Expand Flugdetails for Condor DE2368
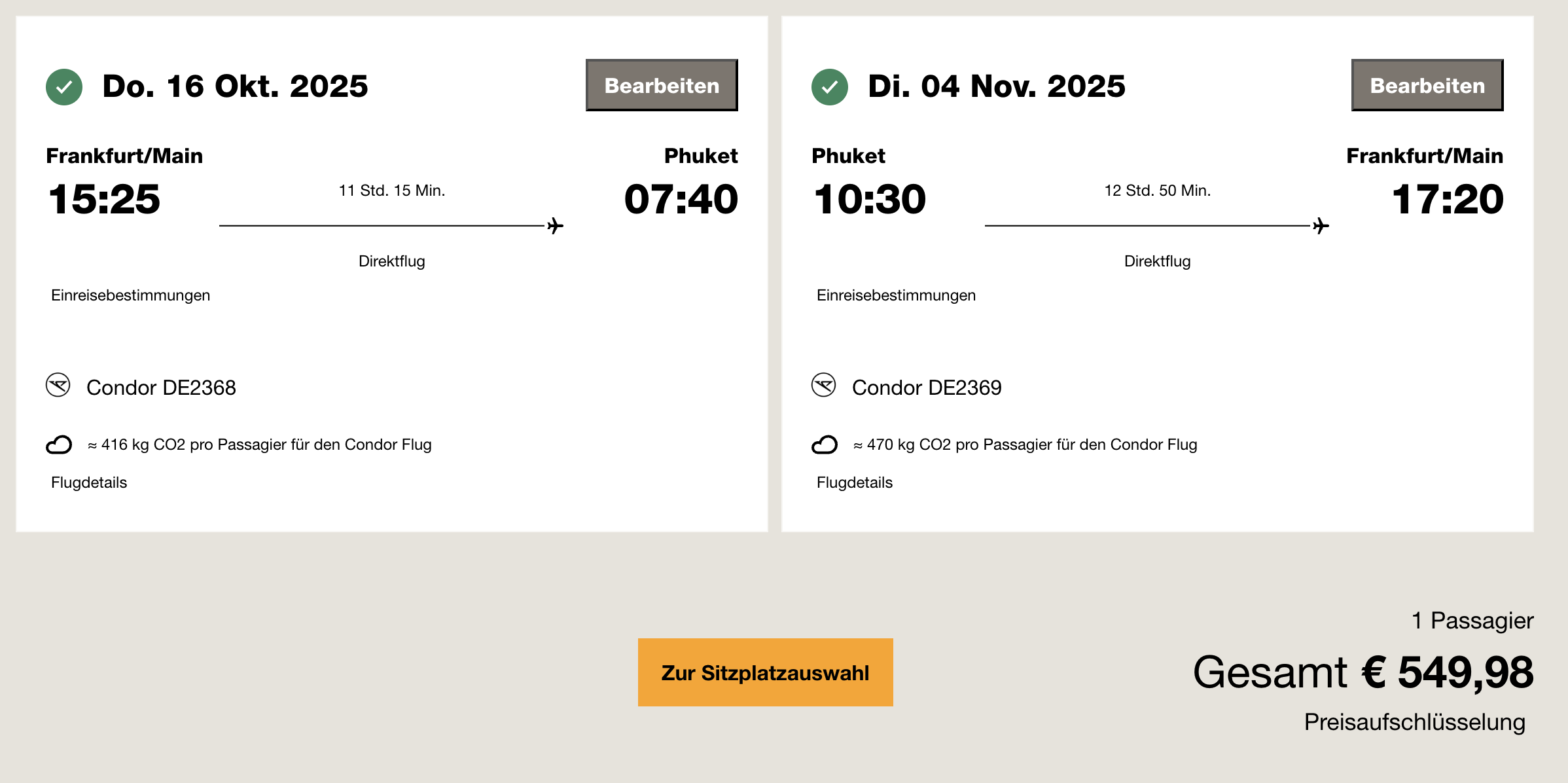 89,483
